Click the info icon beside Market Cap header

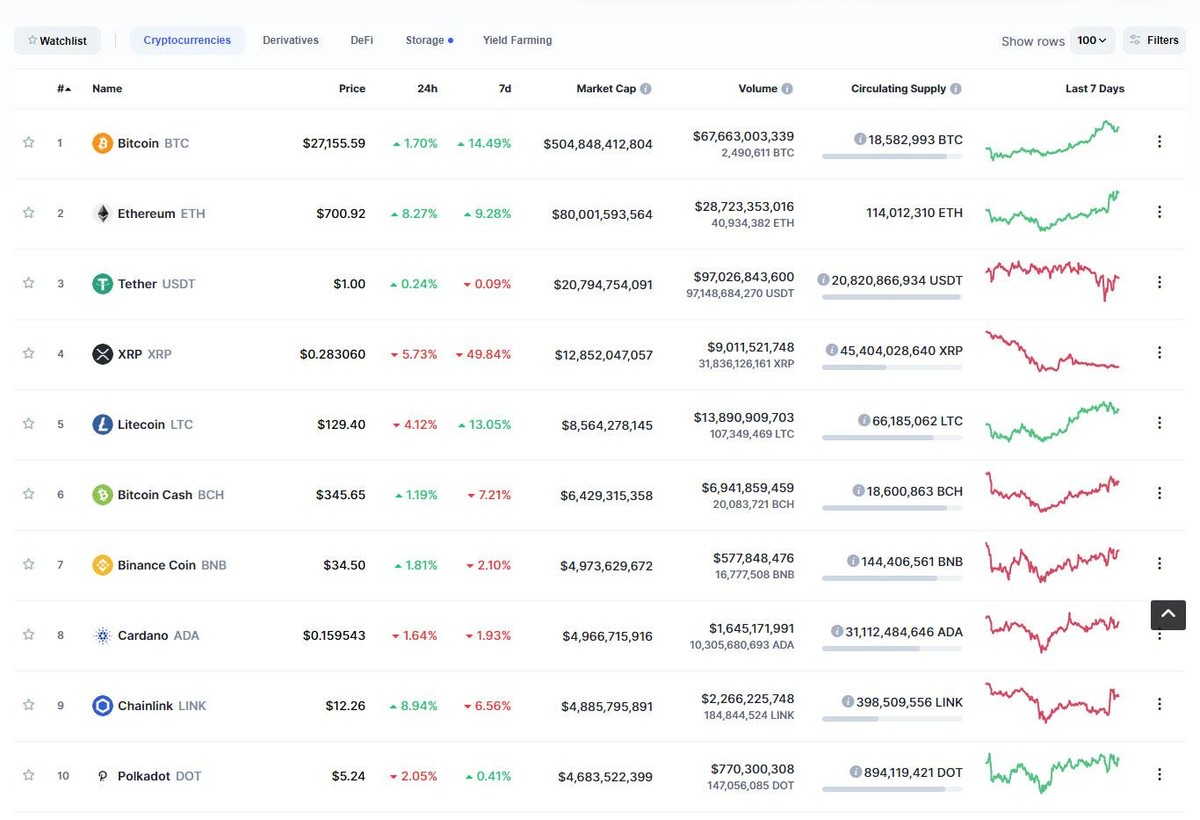(x=647, y=88)
